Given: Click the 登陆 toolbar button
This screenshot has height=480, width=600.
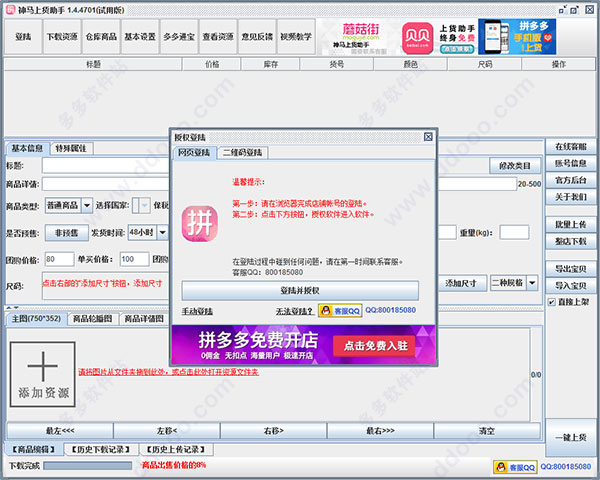Looking at the screenshot, I should pos(23,37).
